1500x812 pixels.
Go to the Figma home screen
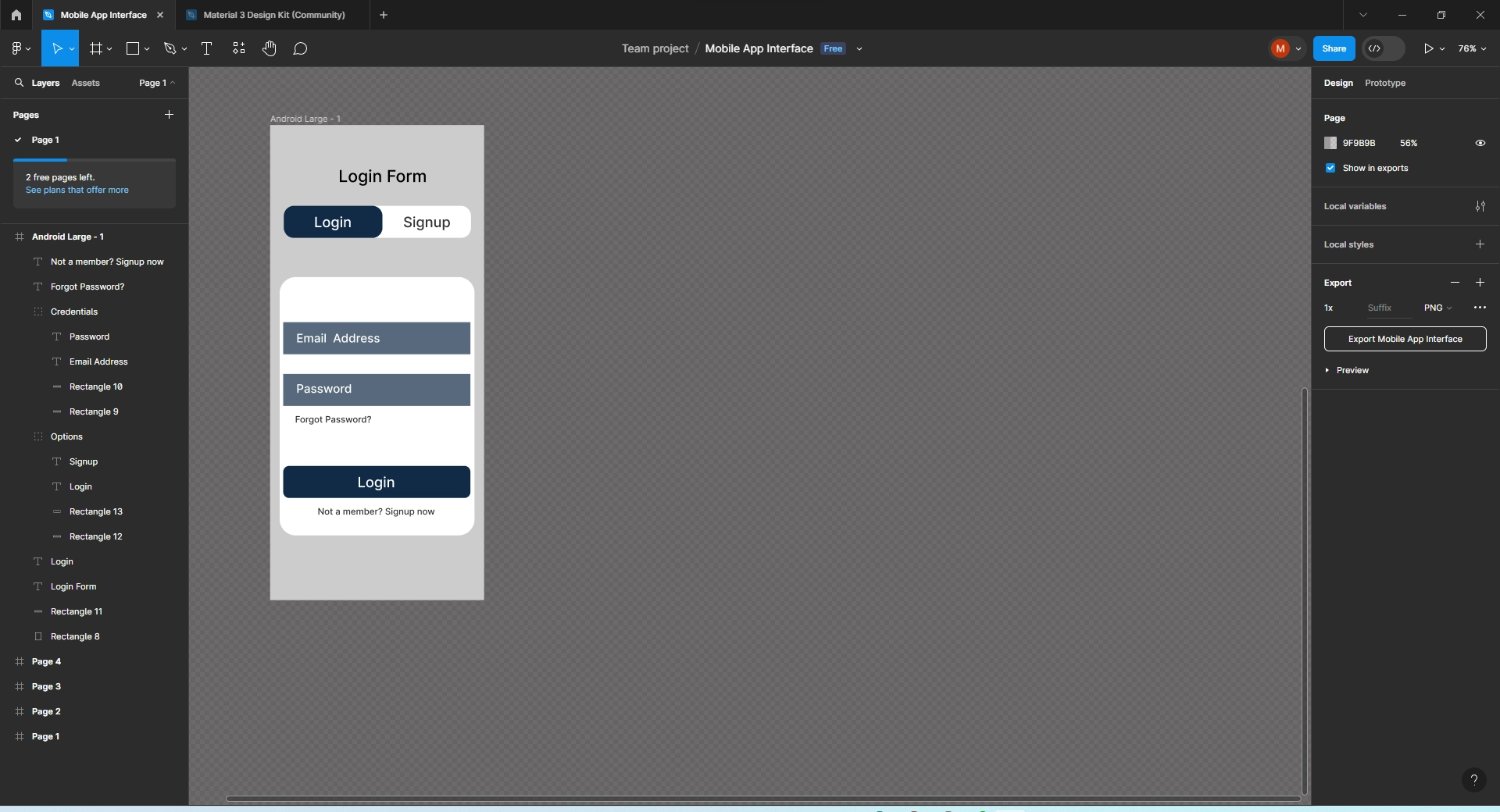point(16,15)
